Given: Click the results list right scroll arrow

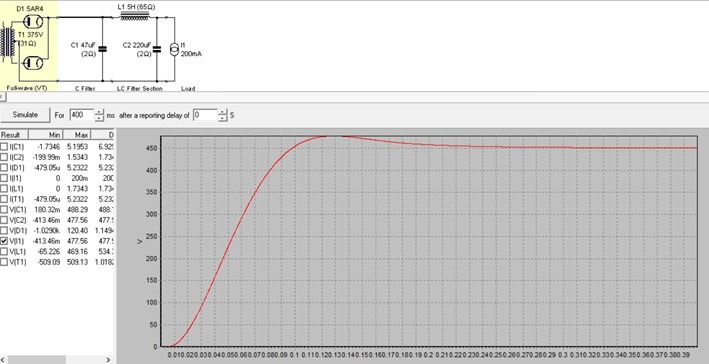Looking at the screenshot, I should (108, 360).
